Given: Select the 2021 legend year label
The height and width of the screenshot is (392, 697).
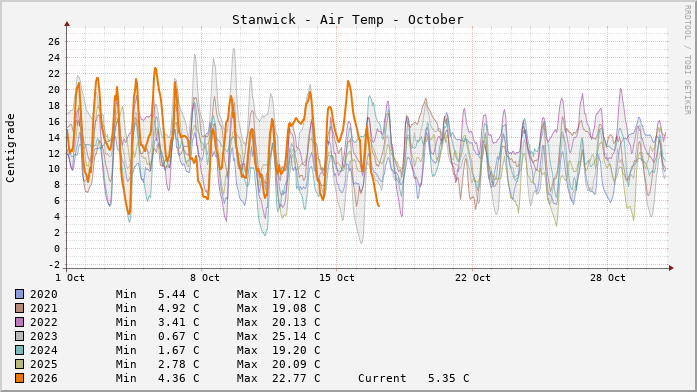Looking at the screenshot, I should pos(44,308).
